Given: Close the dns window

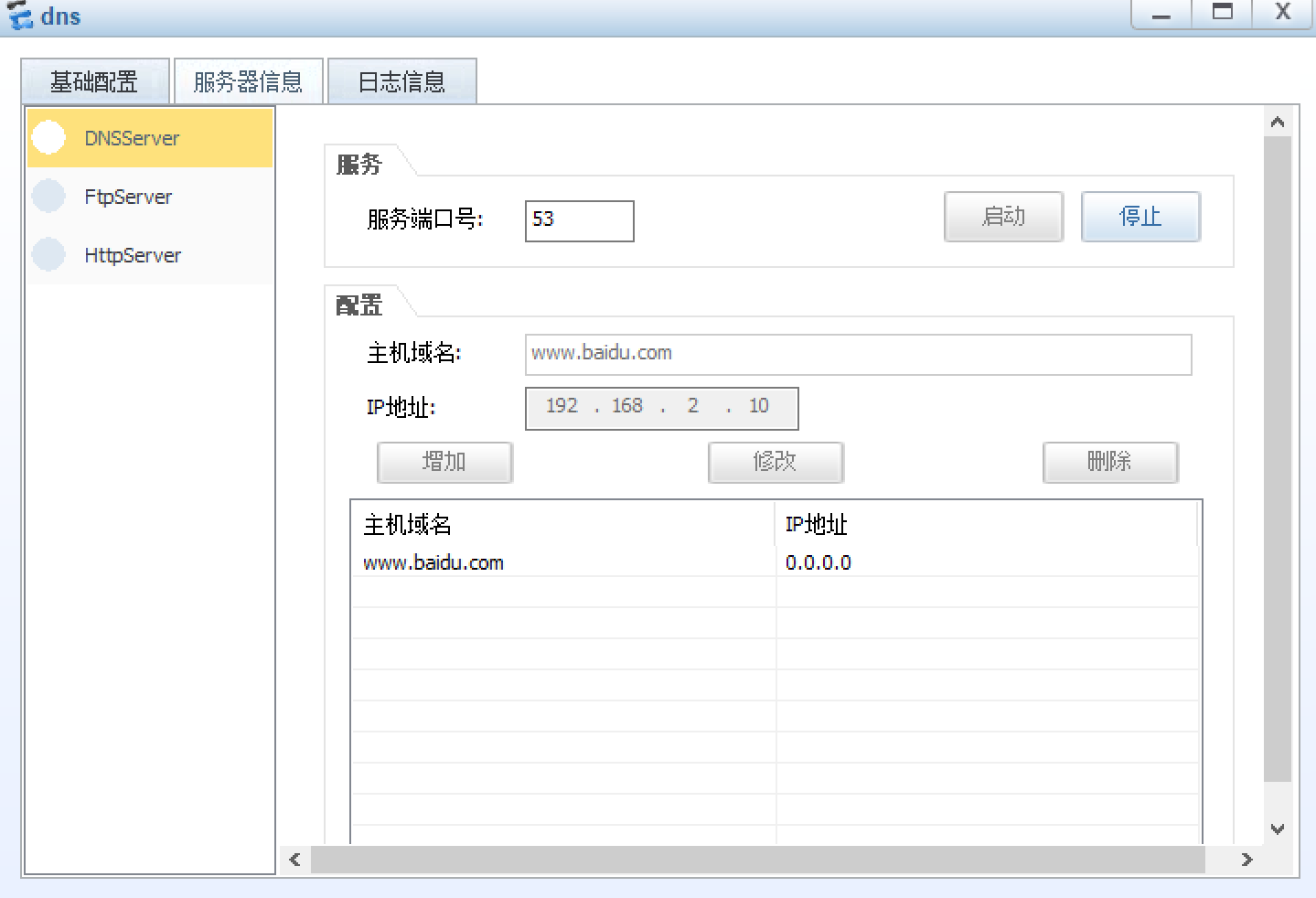Looking at the screenshot, I should click(x=1283, y=14).
